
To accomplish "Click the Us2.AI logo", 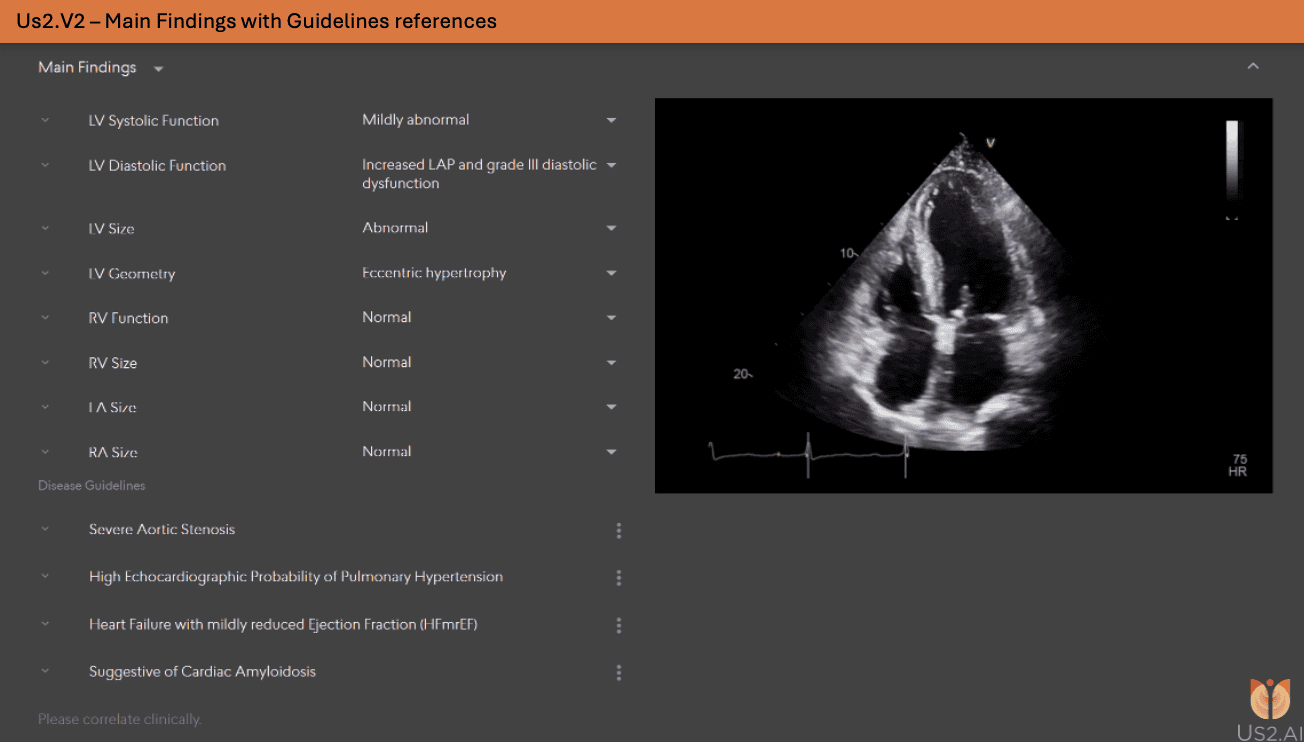I will pyautogui.click(x=1269, y=701).
